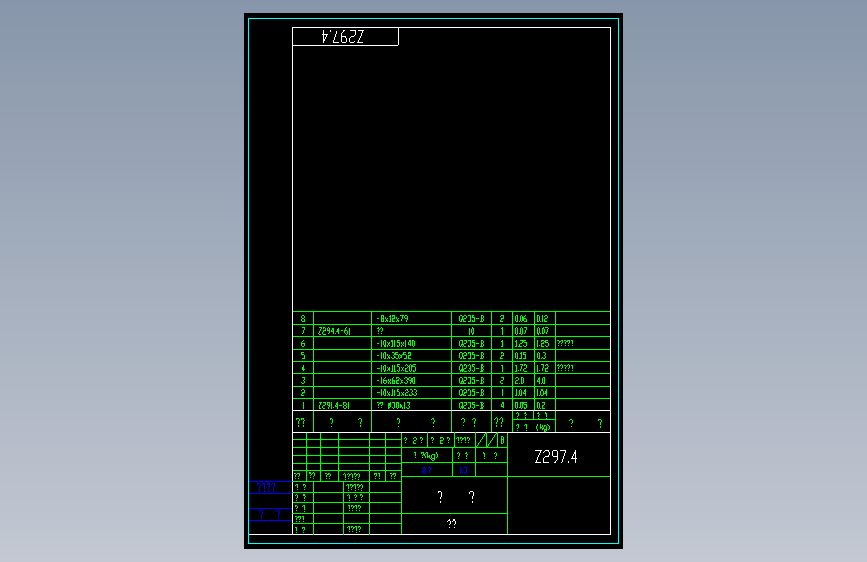Screen dimensions: 867x562
Task: Click the (kg) weight column header
Action: (543, 427)
